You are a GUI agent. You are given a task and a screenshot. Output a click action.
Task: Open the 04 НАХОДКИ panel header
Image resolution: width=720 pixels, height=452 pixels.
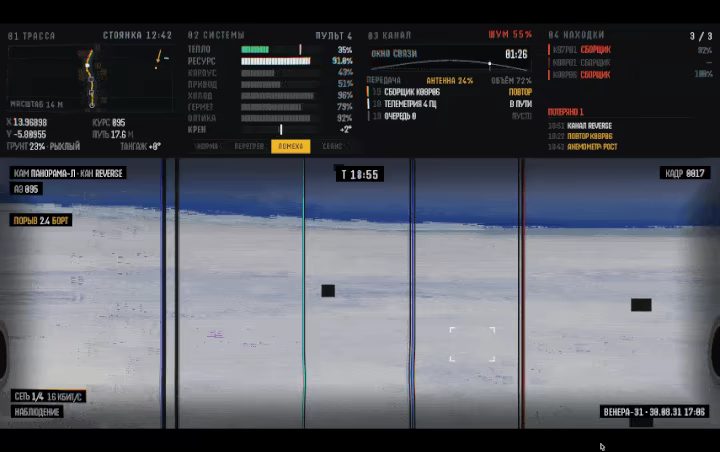(x=576, y=35)
